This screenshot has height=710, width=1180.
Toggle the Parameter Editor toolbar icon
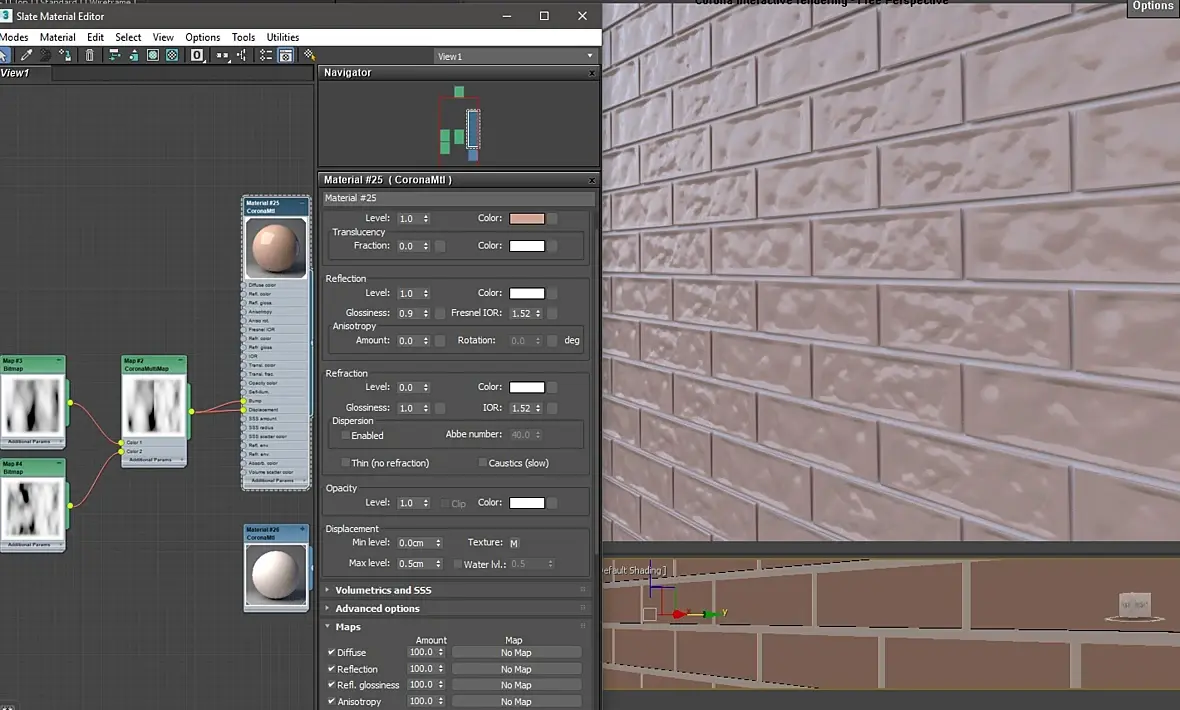point(286,56)
